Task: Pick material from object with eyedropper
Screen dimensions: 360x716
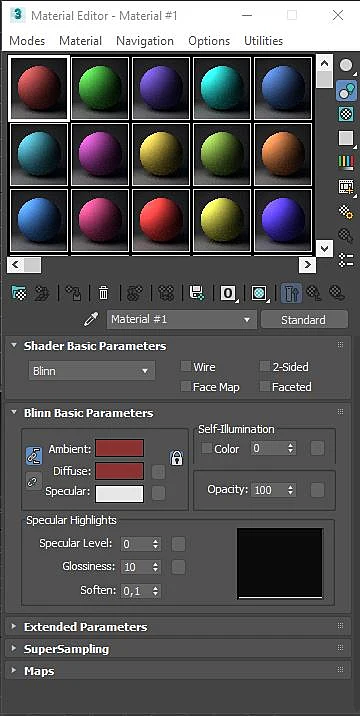Action: coord(91,319)
